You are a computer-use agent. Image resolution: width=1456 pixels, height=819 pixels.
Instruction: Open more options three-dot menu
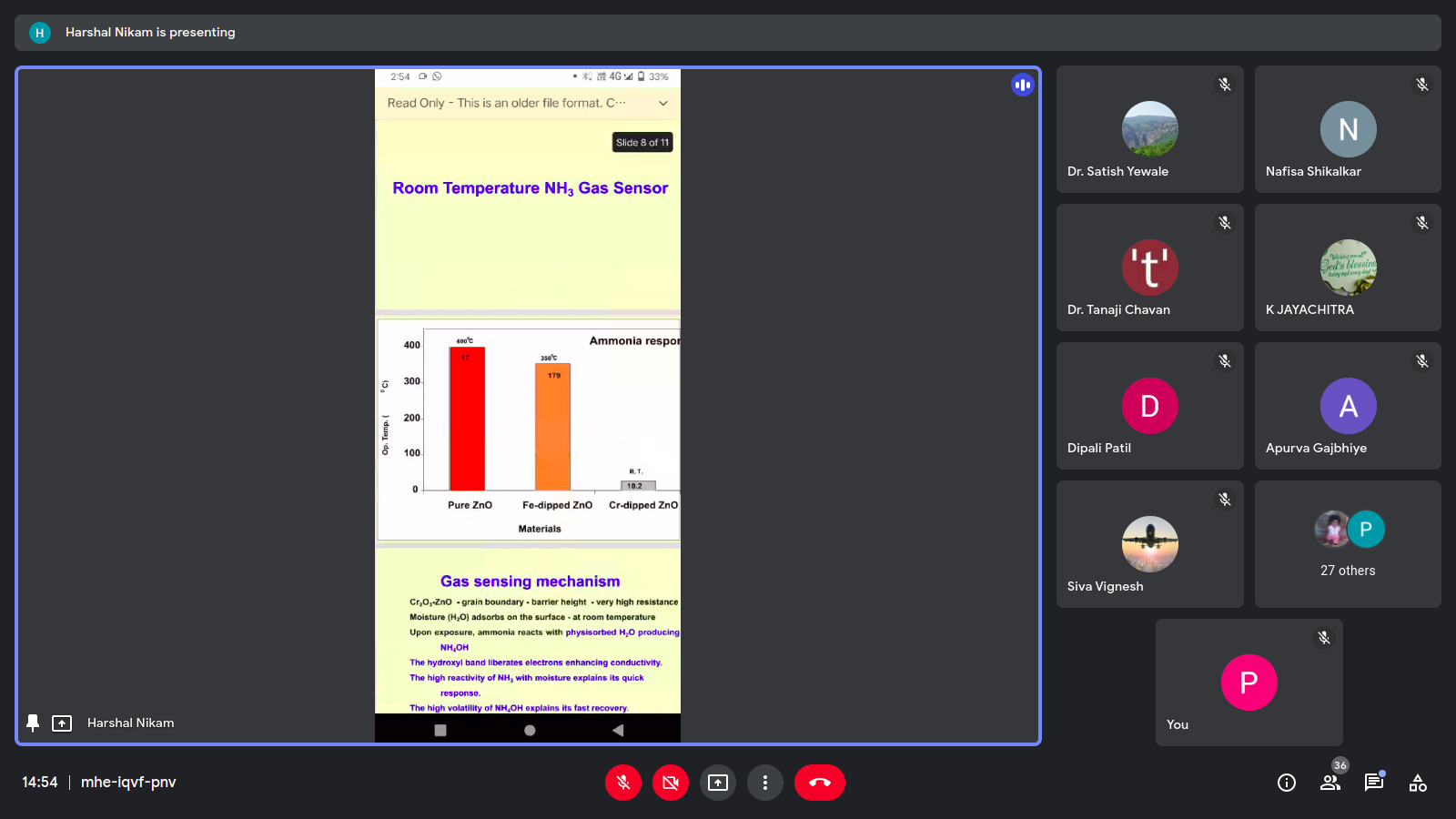tap(765, 783)
